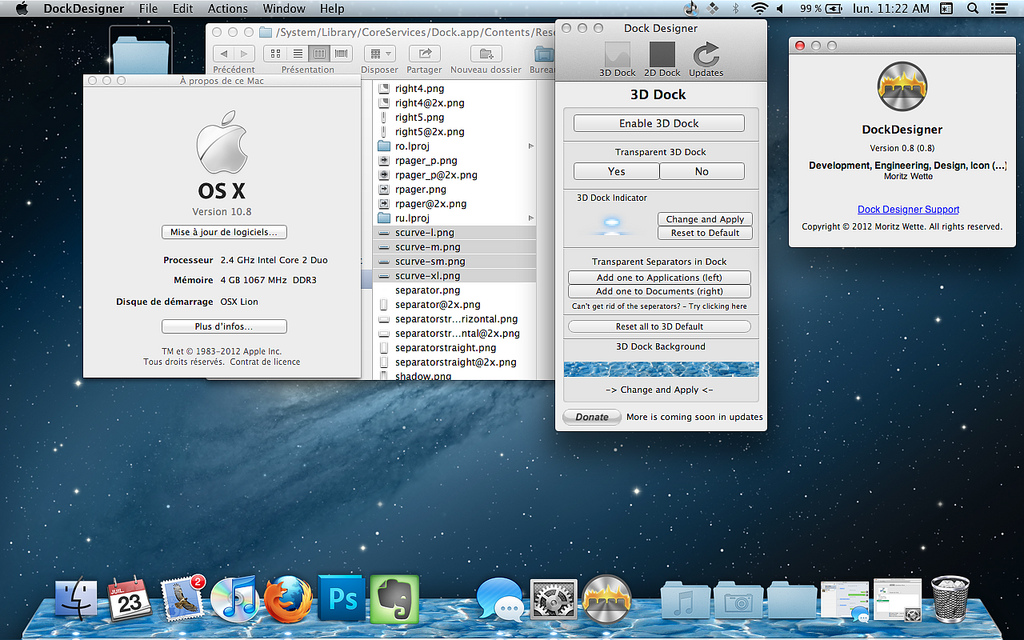The width and height of the screenshot is (1024, 640).
Task: Select the file rpager_p.png
Action: point(426,161)
